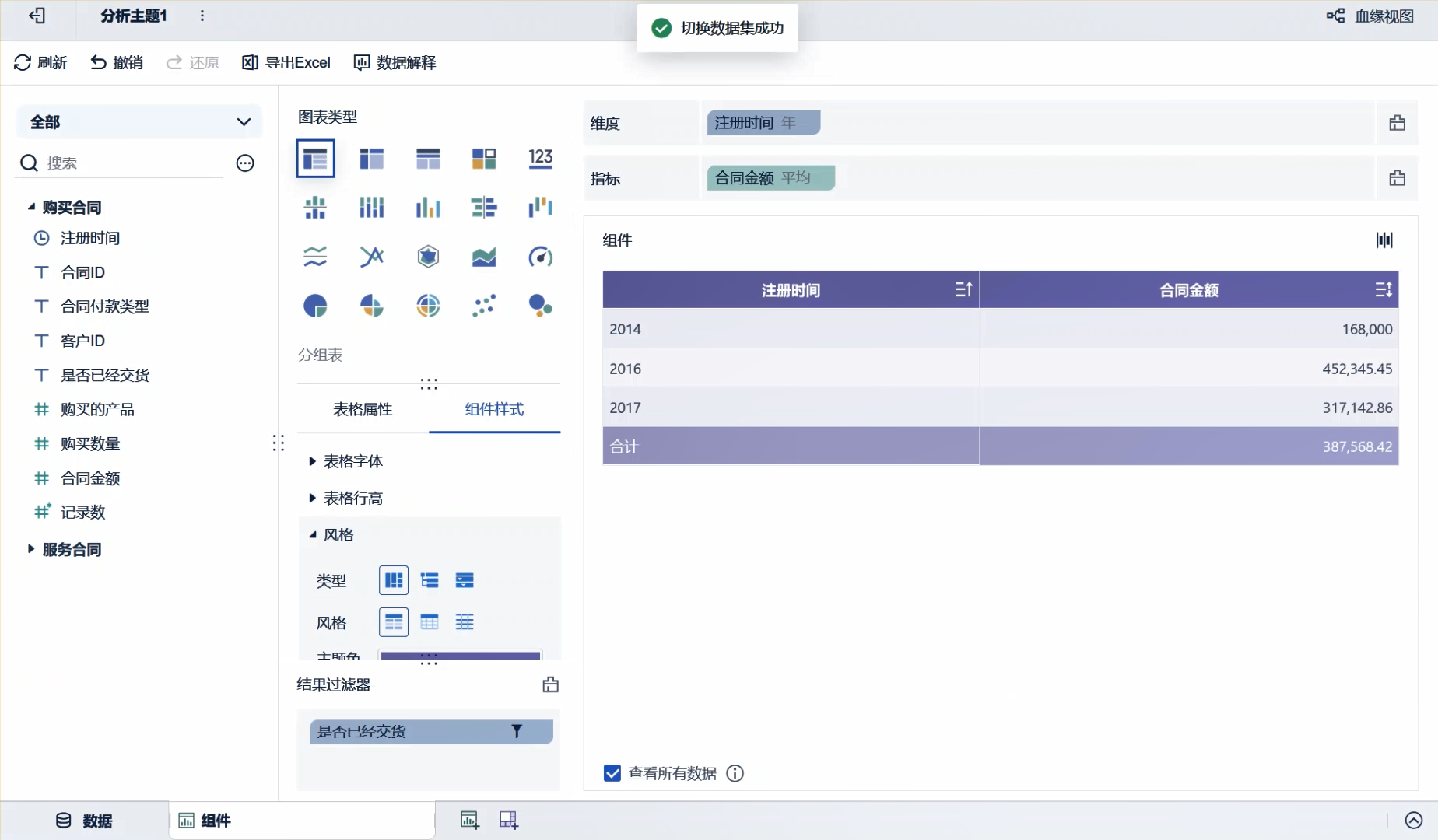1438x840 pixels.
Task: Select the rose chart icon
Action: [x=372, y=306]
